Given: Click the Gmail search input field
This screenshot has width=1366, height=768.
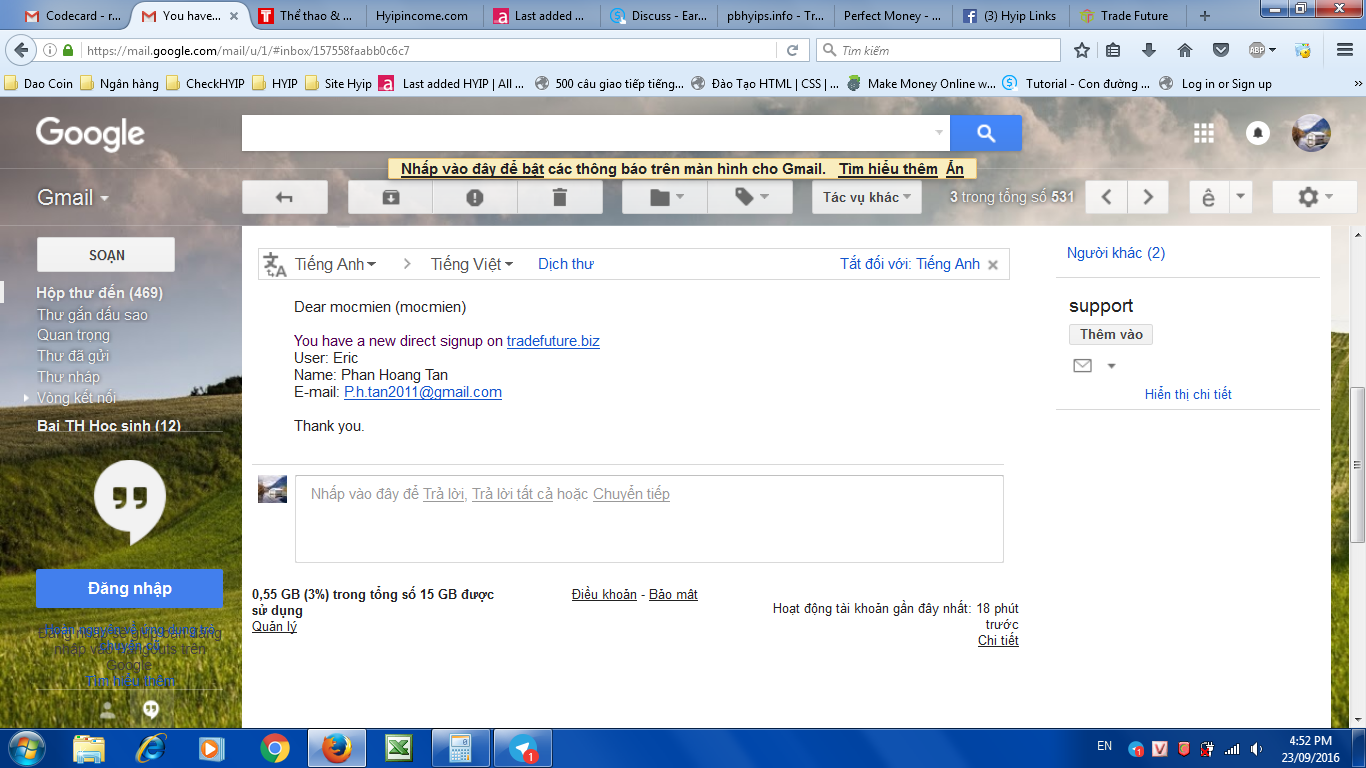Looking at the screenshot, I should click(x=586, y=133).
